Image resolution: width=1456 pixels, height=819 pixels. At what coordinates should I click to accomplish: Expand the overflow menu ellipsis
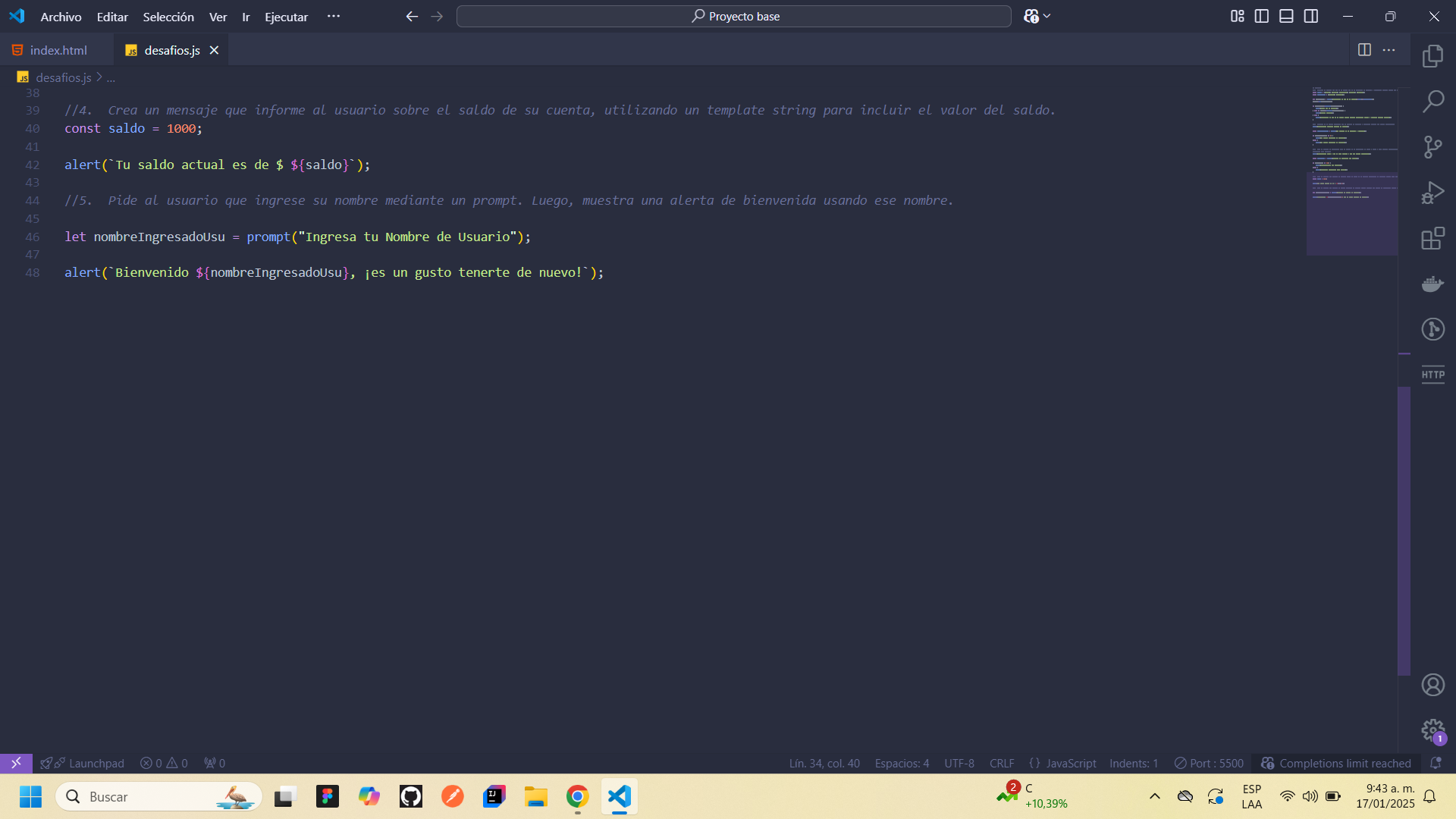click(334, 16)
